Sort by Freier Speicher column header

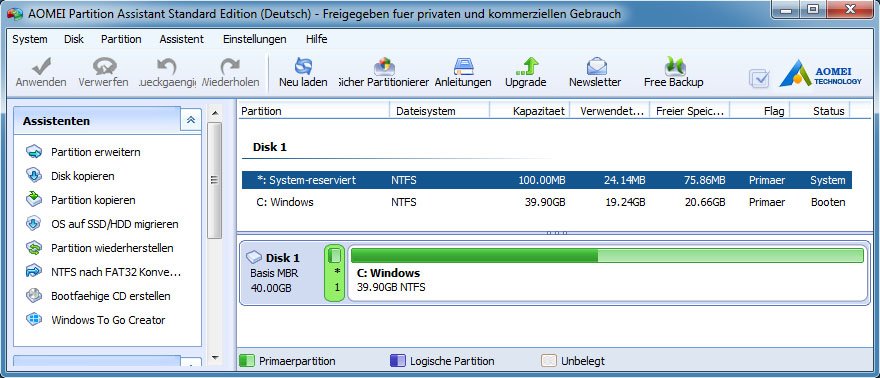(690, 111)
